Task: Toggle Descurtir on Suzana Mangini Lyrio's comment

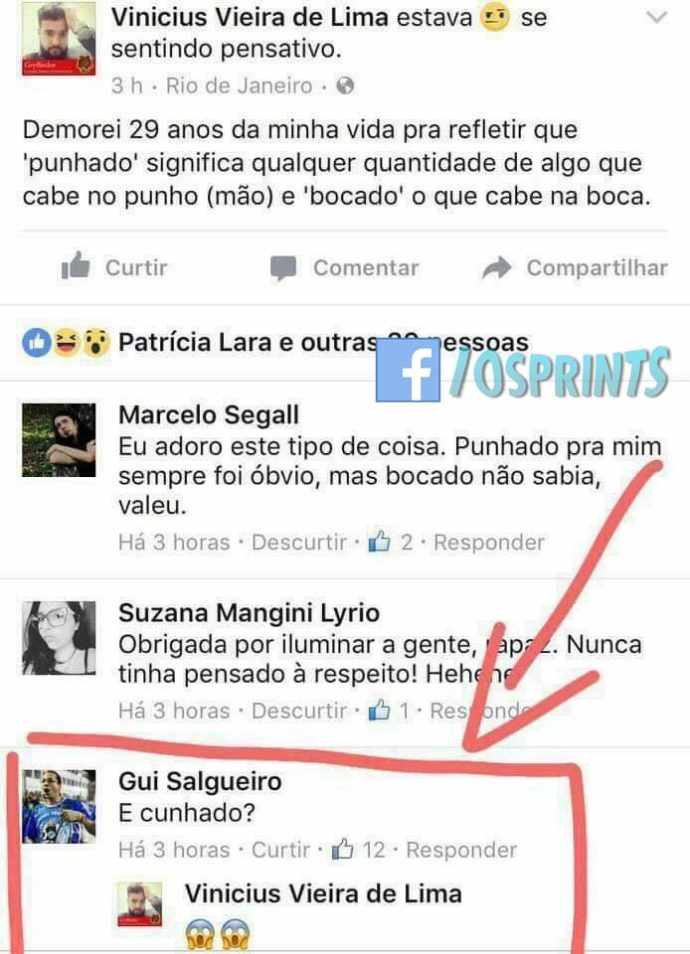Action: [x=299, y=711]
